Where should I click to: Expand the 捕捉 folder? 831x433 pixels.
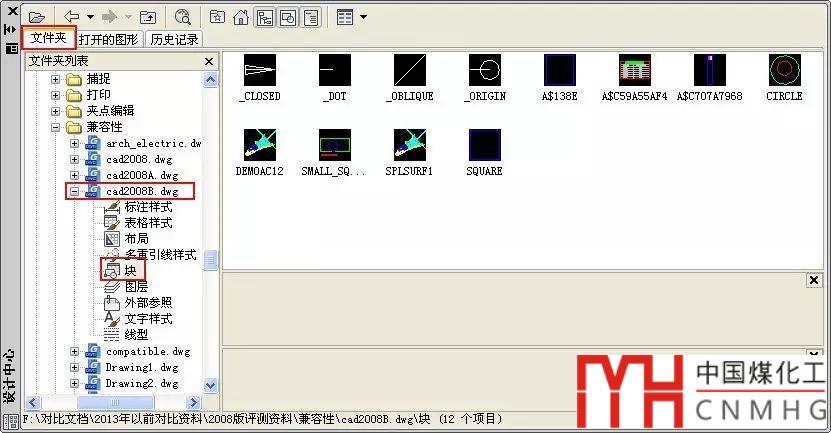pos(55,79)
